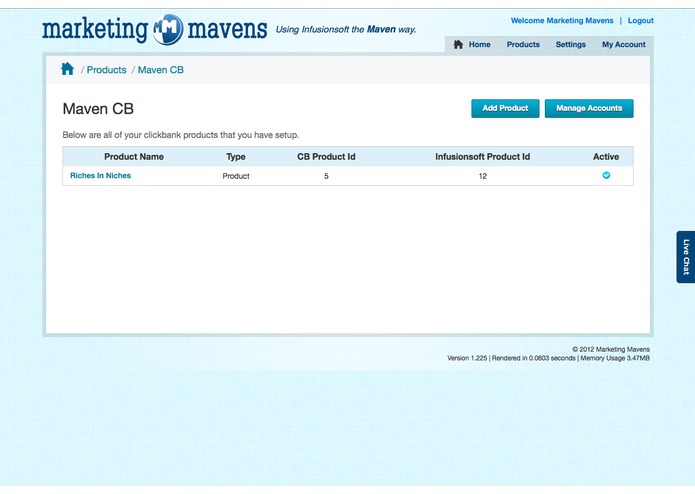The height and width of the screenshot is (494, 695).
Task: Click the Type cell reading Product
Action: pos(236,176)
